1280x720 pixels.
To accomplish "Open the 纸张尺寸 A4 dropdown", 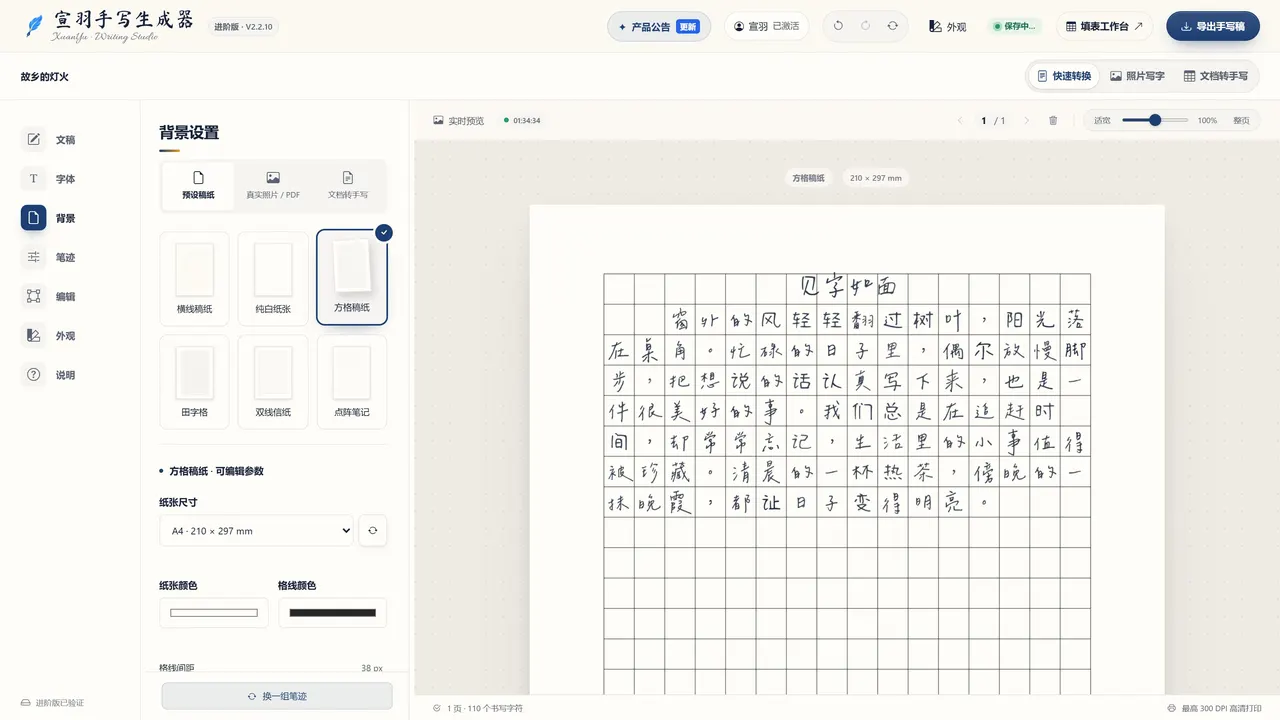I will 256,531.
